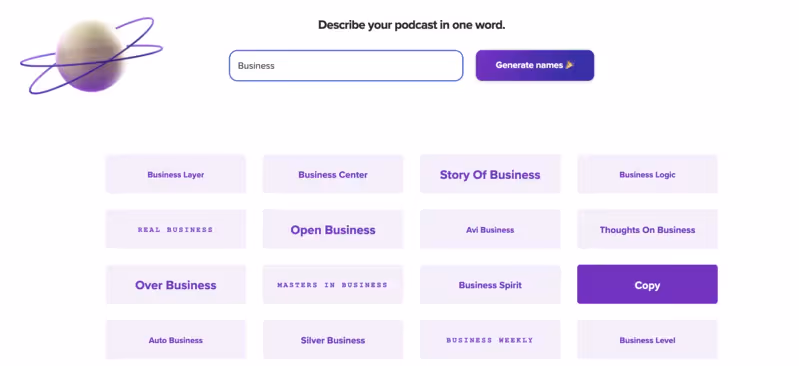The image size is (799, 366).
Task: Choose the Open Business name card
Action: tap(333, 229)
